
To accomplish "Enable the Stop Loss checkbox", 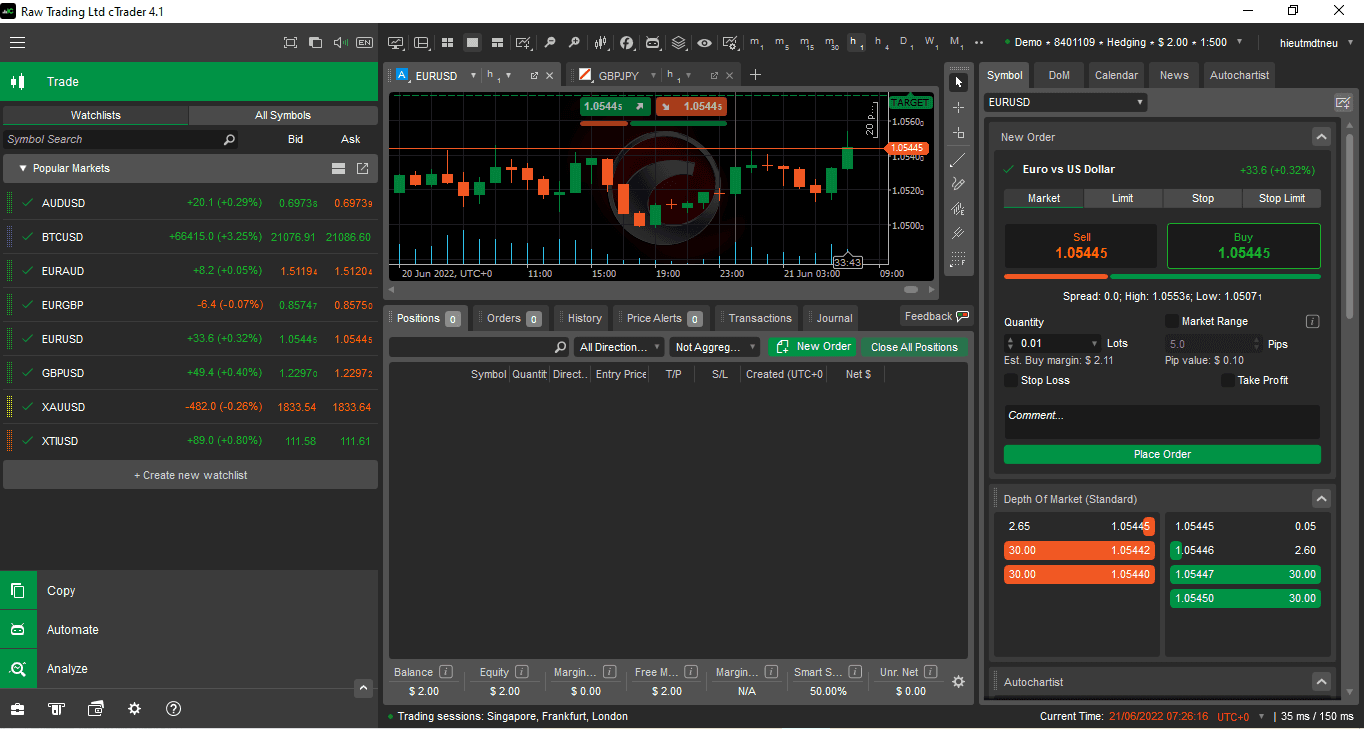I will point(1011,380).
